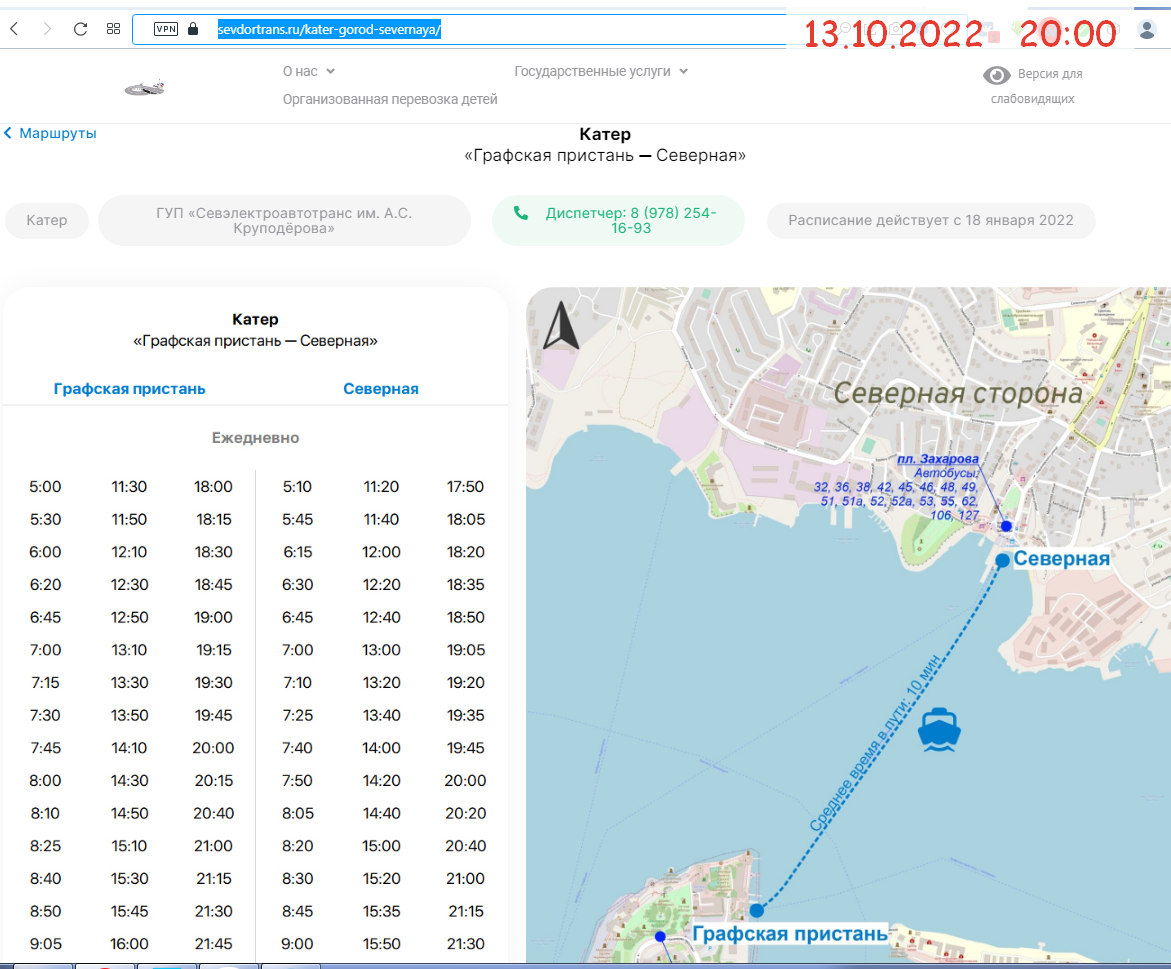Image resolution: width=1171 pixels, height=969 pixels.
Task: Go back via Маршруты chevron link
Action: (50, 133)
